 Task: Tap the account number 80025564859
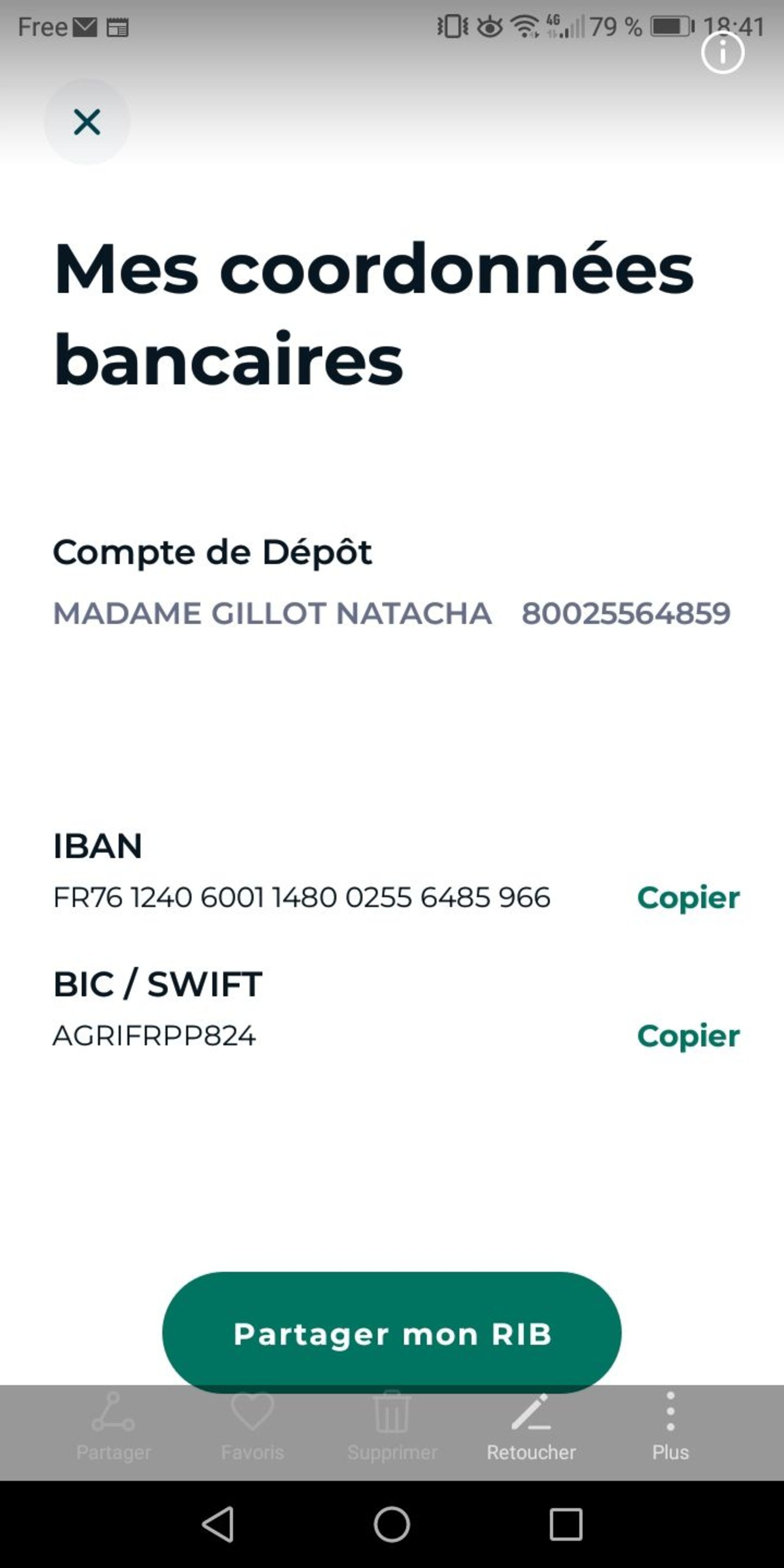626,613
